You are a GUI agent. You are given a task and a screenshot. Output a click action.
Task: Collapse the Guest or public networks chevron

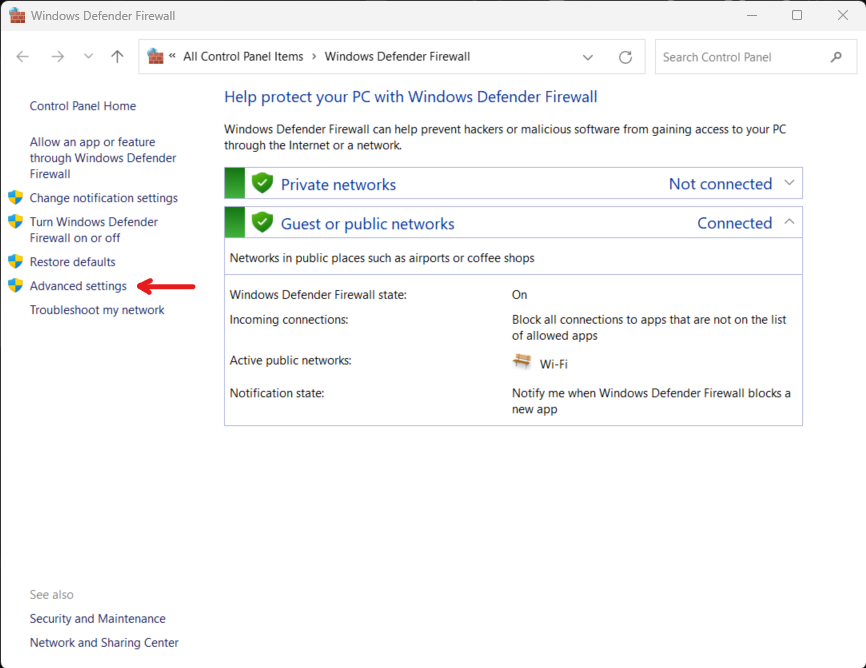(789, 222)
